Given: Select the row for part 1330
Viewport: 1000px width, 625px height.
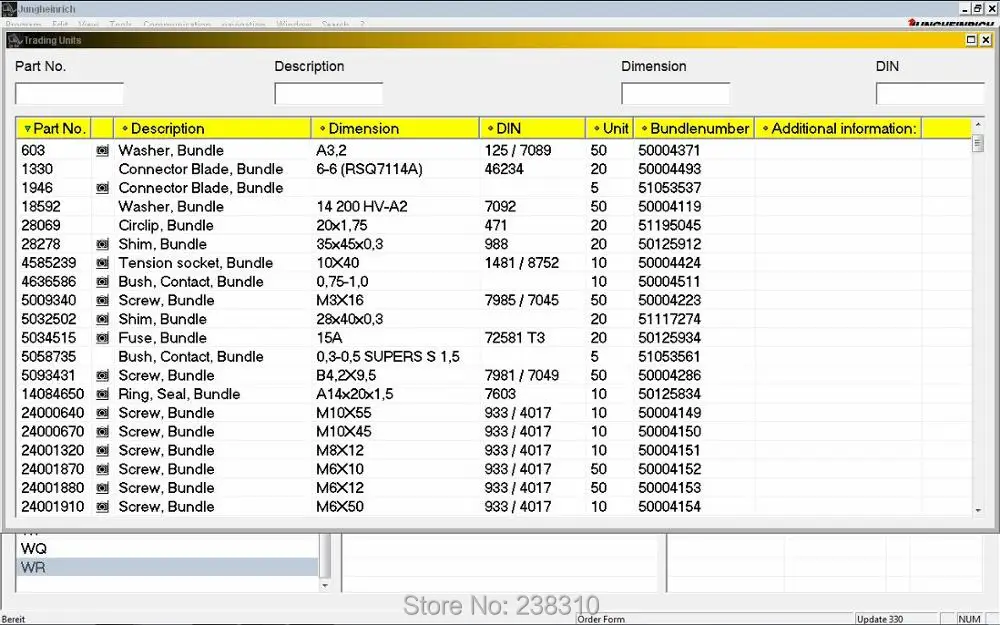Looking at the screenshot, I should 494,169.
